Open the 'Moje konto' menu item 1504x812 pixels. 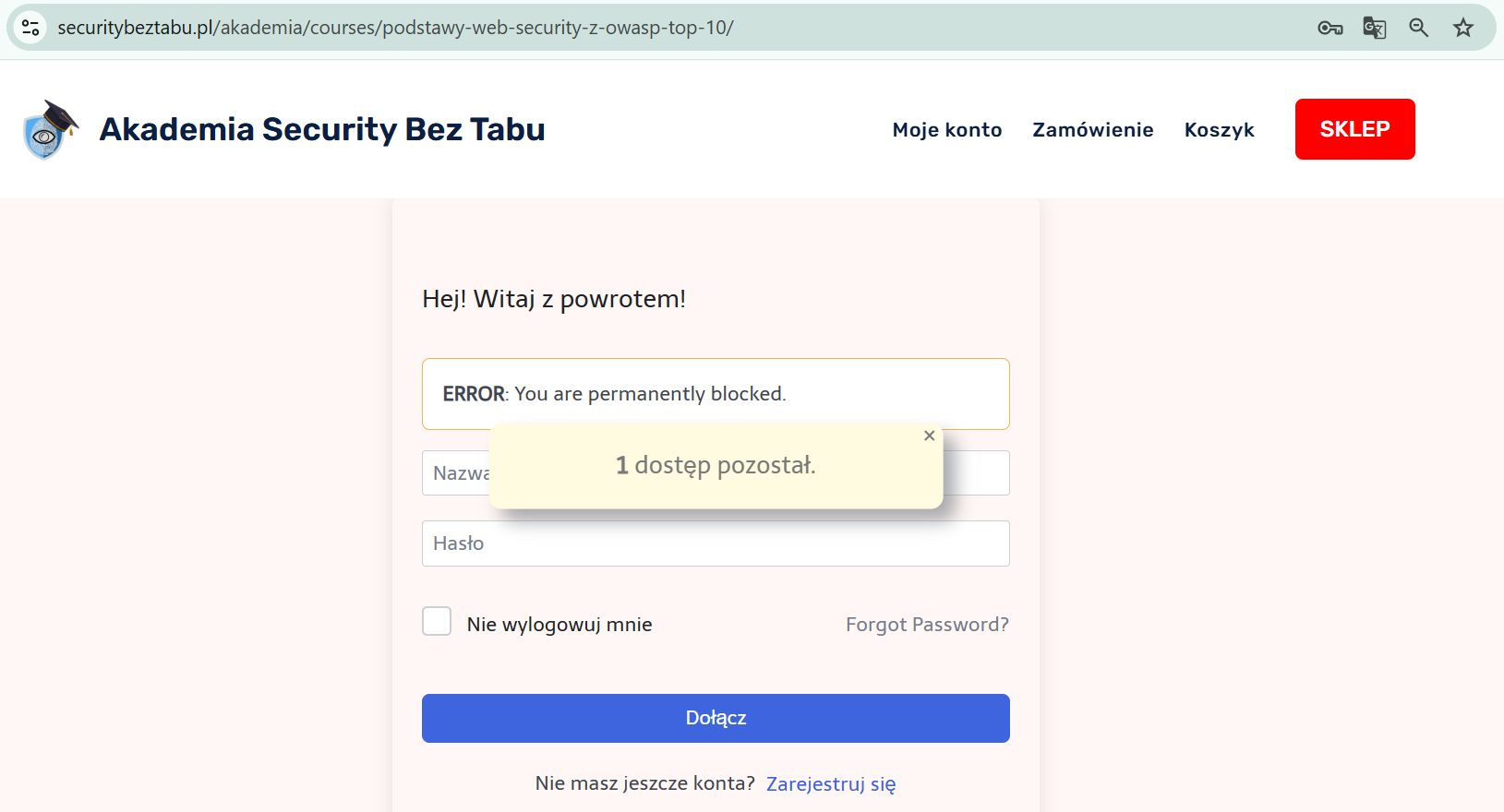(947, 130)
